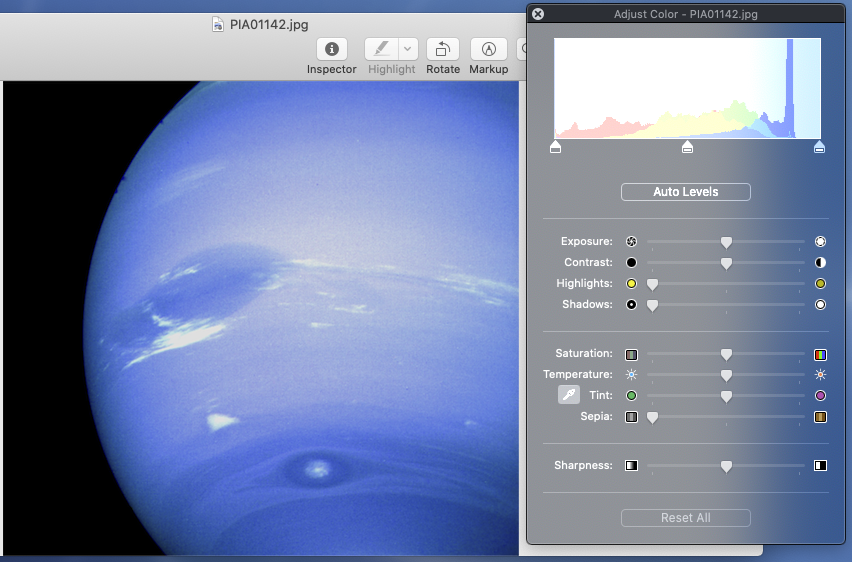Select the Tint eyedropper tool
This screenshot has width=852, height=562.
(x=568, y=396)
